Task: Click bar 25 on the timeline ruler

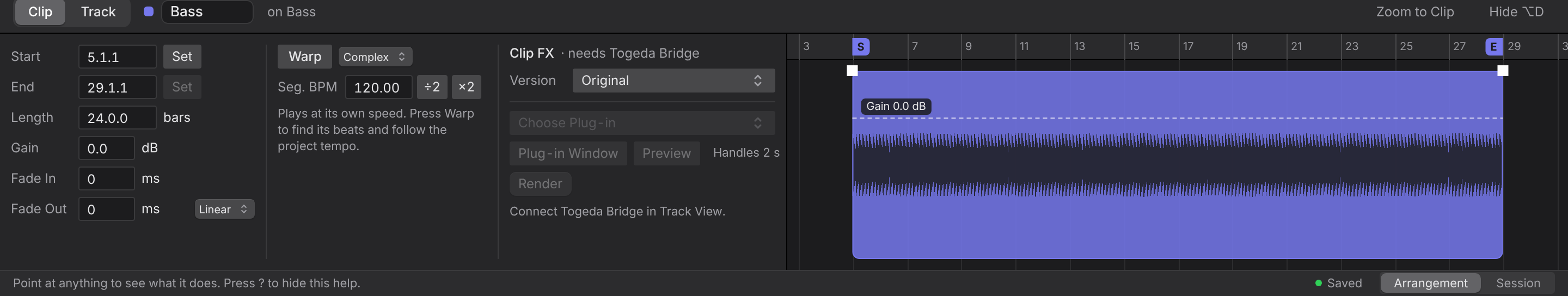Action: 1406,46
